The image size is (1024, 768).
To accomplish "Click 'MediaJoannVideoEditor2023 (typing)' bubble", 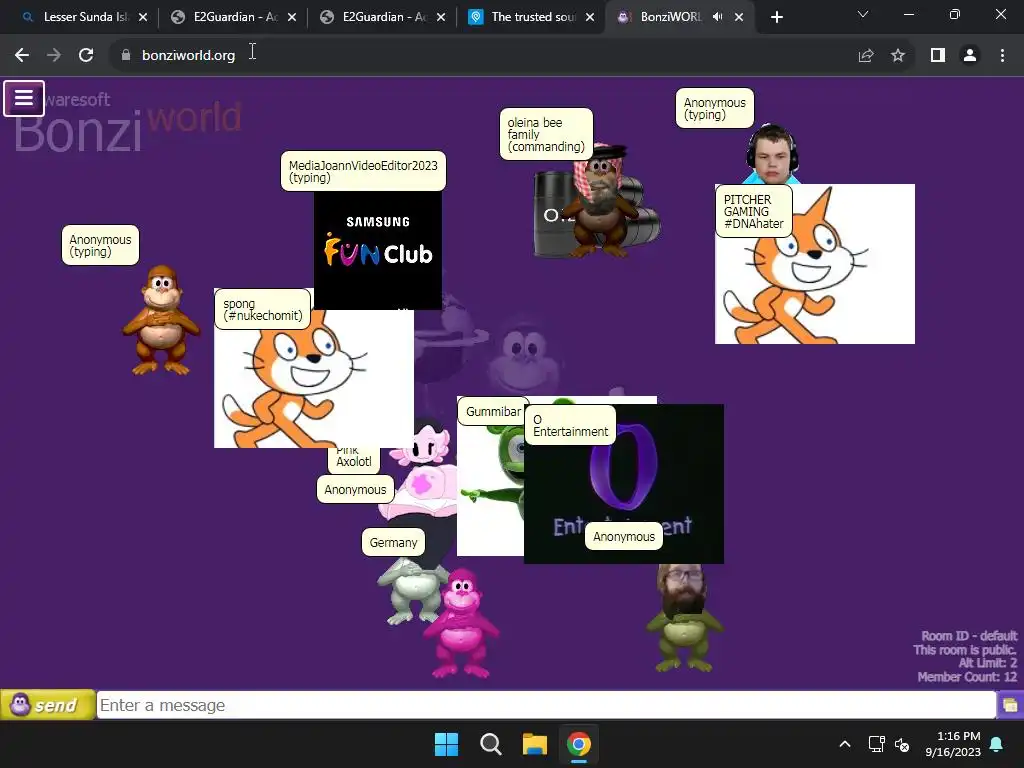I will [x=363, y=172].
